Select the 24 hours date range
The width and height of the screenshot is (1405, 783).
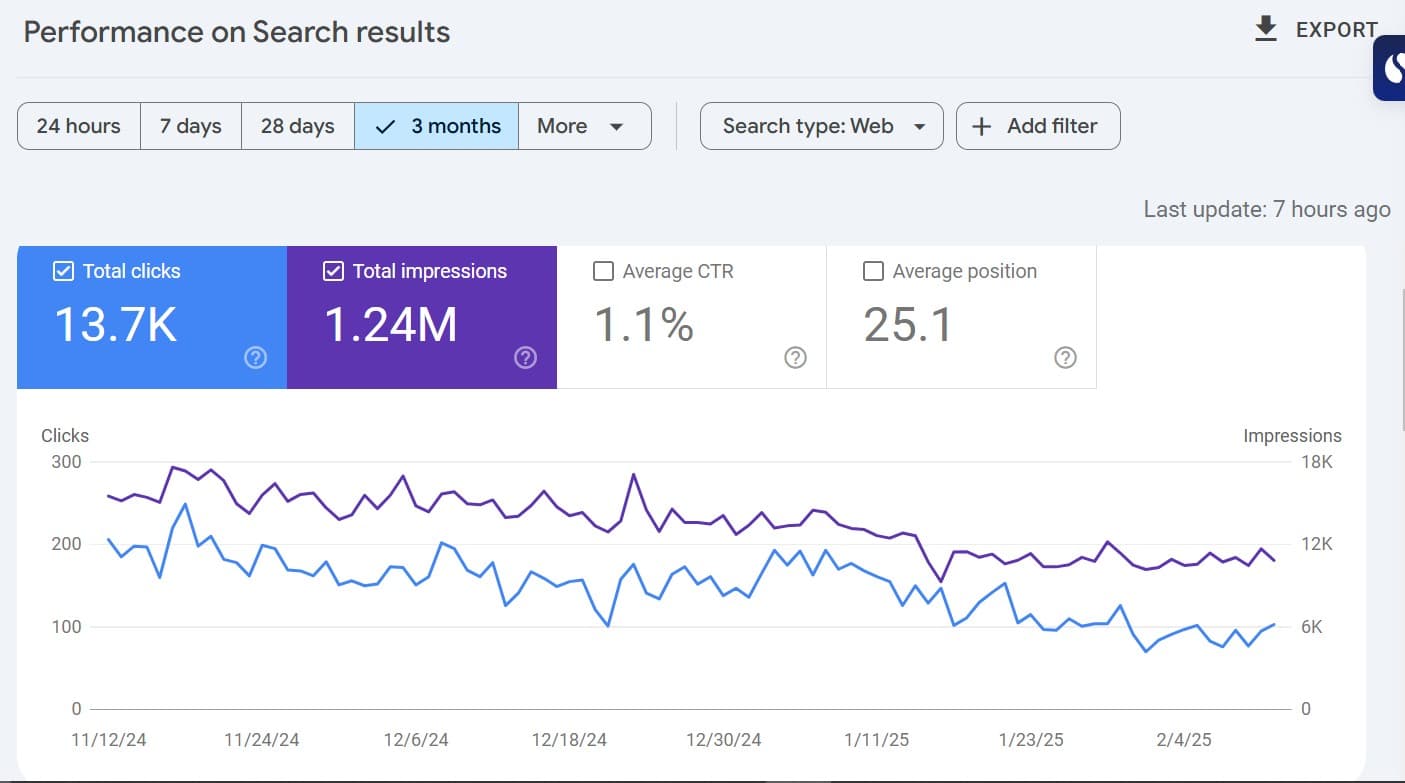tap(79, 126)
